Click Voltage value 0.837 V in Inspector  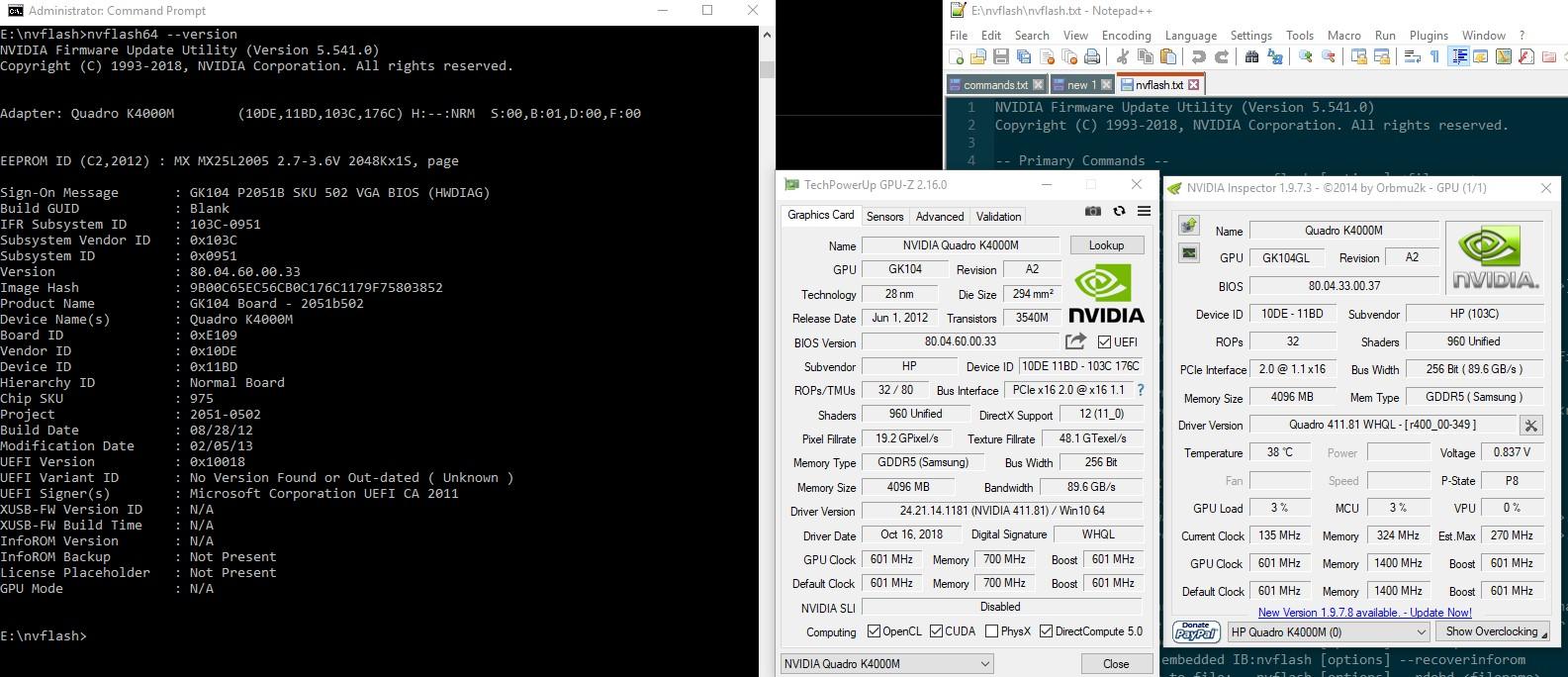(x=1512, y=452)
